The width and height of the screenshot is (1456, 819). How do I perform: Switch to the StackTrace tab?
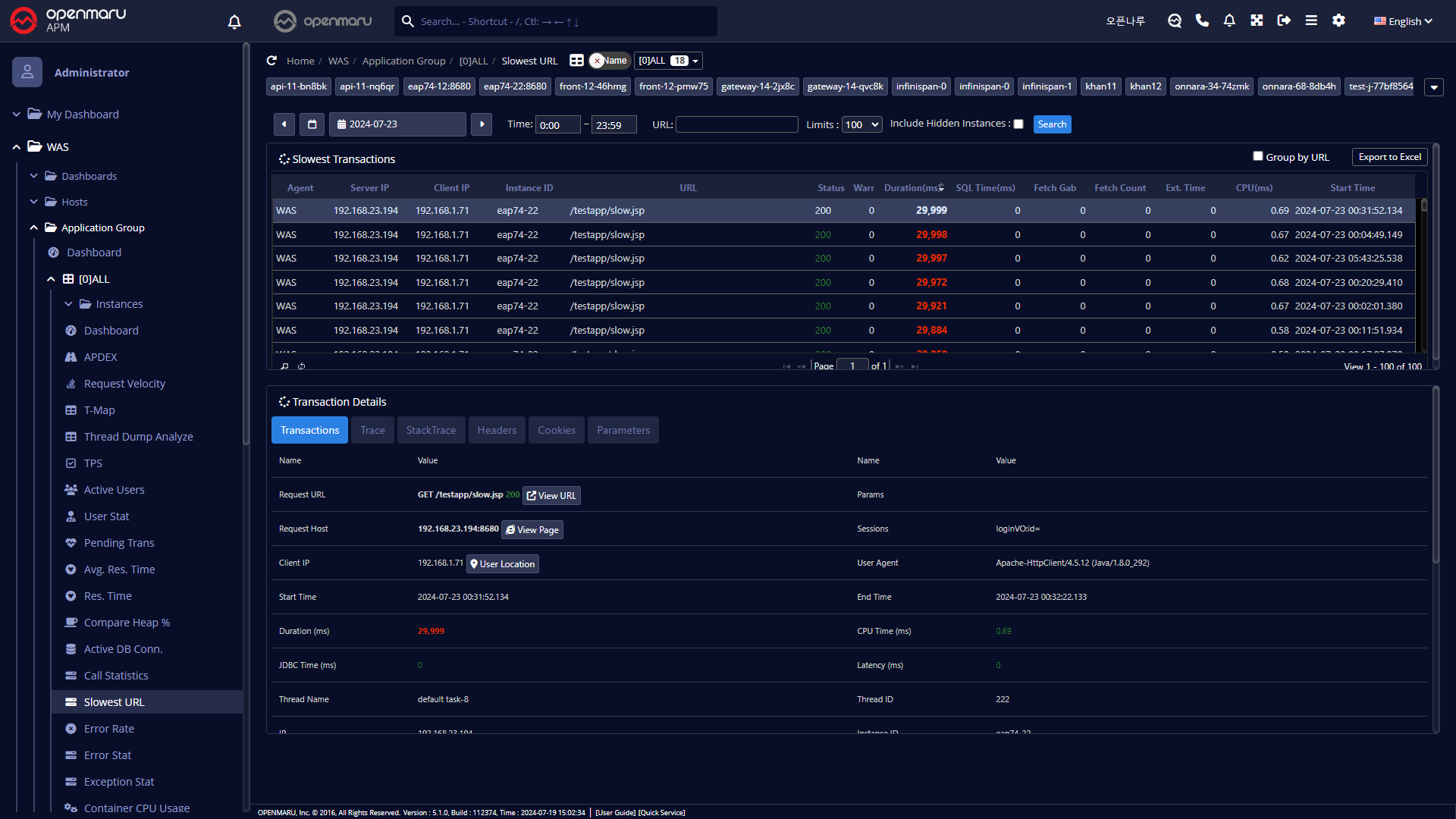pos(431,430)
